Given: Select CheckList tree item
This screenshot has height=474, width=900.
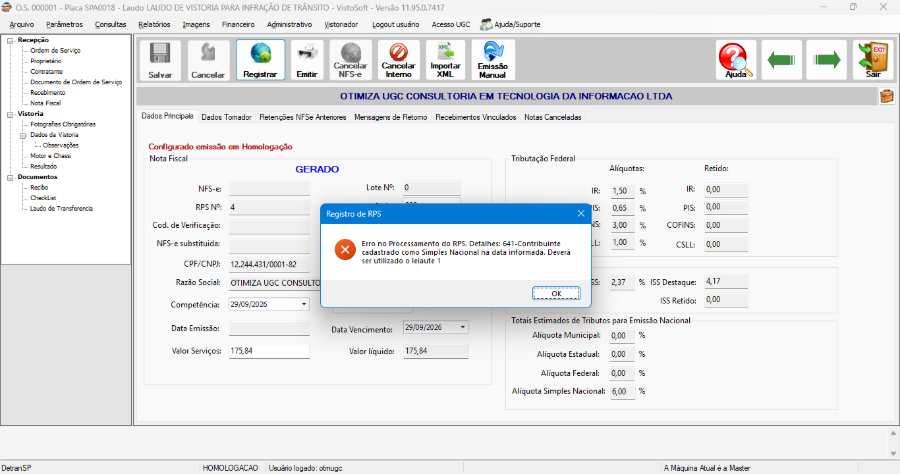Looking at the screenshot, I should click(43, 198).
